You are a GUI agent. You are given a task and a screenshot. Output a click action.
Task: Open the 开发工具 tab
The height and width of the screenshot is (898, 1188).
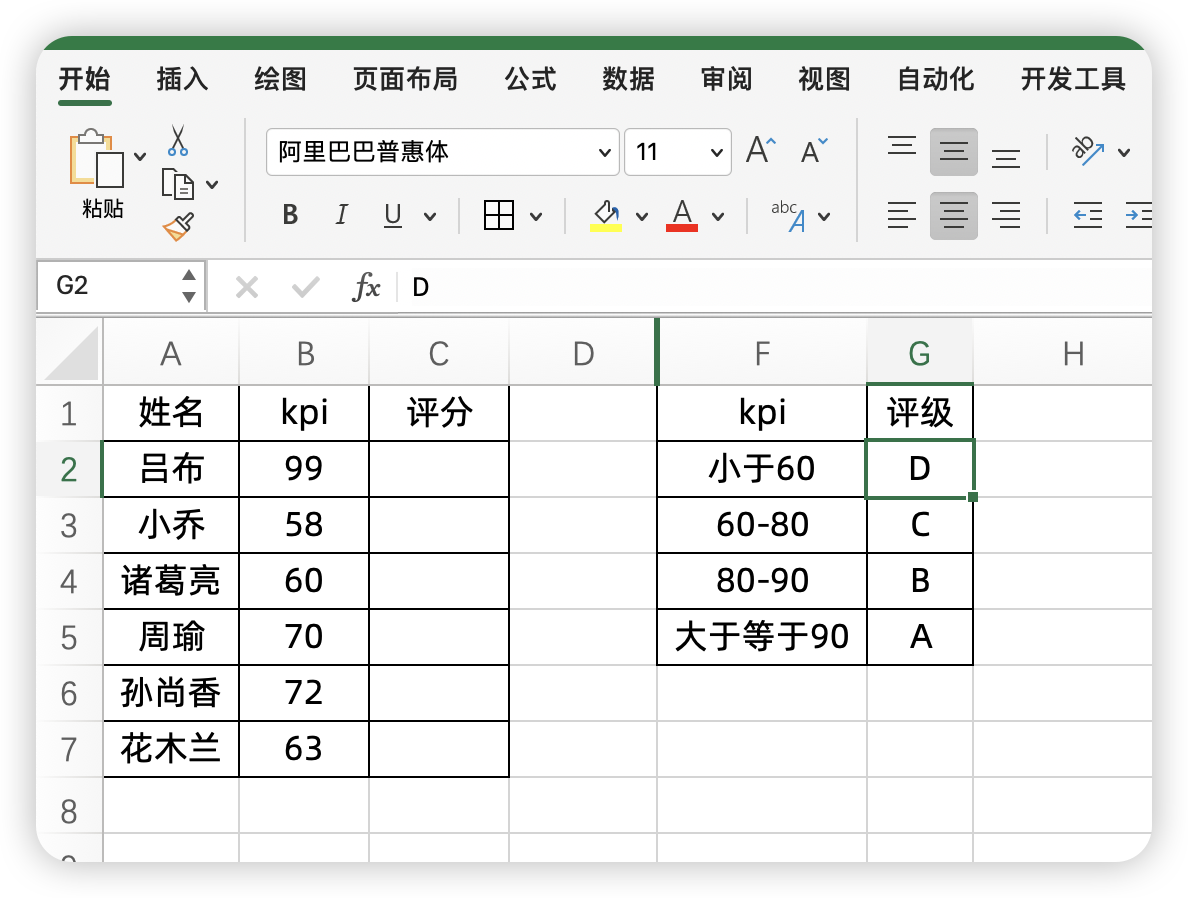[1074, 79]
